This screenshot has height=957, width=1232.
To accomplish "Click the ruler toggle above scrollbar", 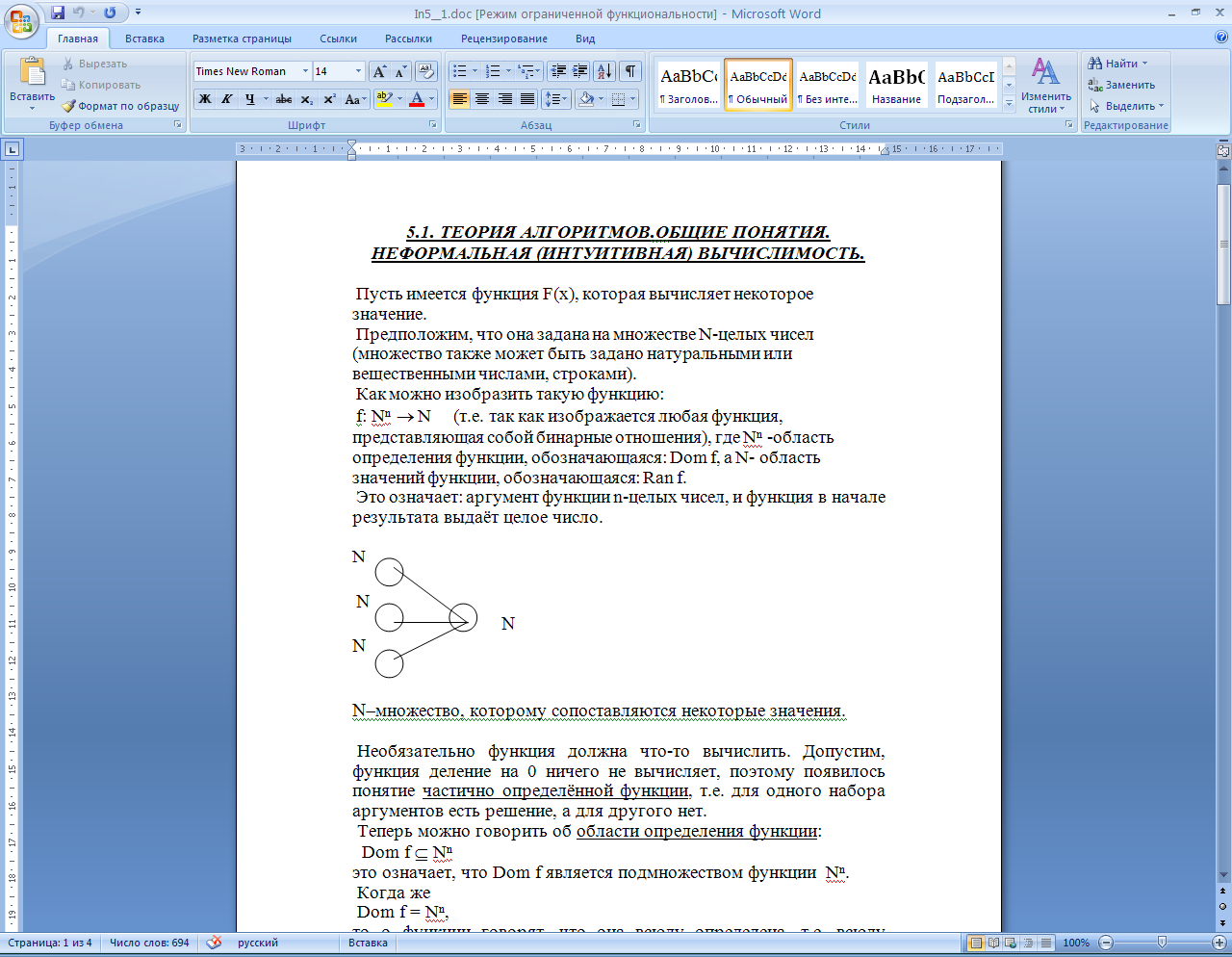I will tap(1223, 150).
